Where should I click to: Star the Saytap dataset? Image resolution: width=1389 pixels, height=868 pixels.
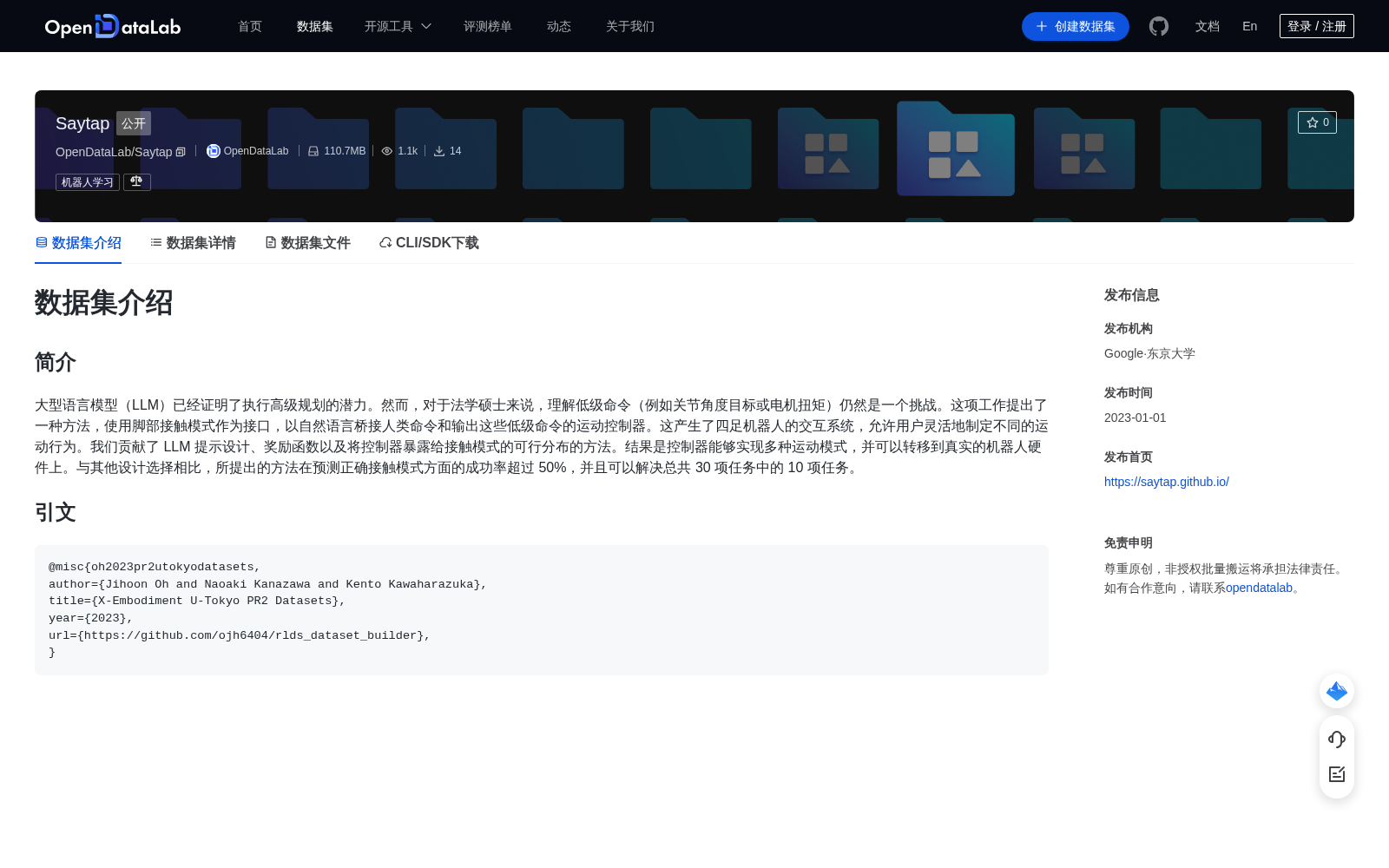(x=1317, y=122)
